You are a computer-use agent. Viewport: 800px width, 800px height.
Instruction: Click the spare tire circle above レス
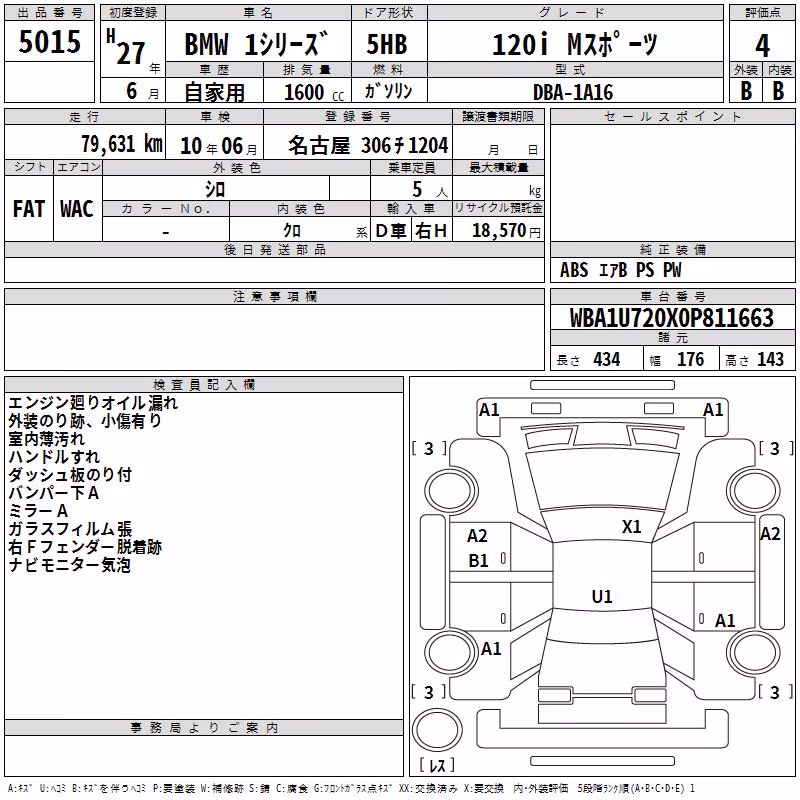437,730
